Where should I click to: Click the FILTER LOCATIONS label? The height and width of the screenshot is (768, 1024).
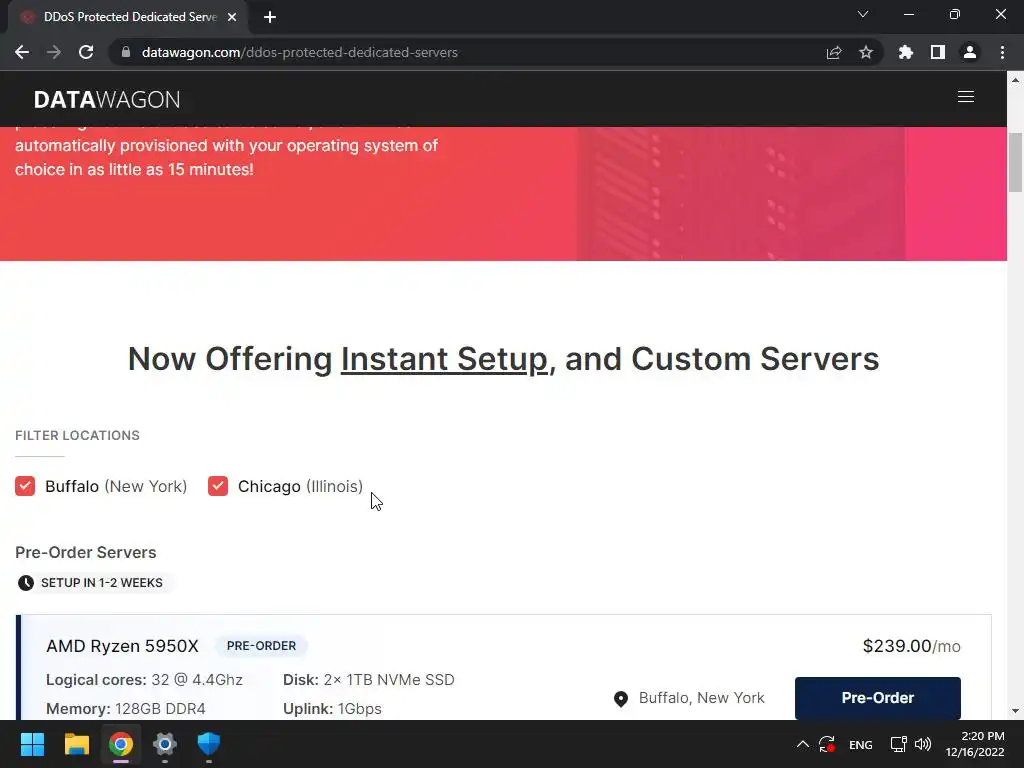click(x=77, y=436)
